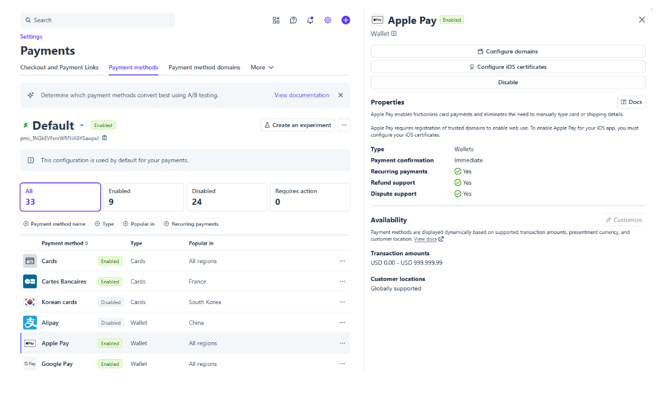Expand the Default configuration dropdown

pyautogui.click(x=82, y=125)
